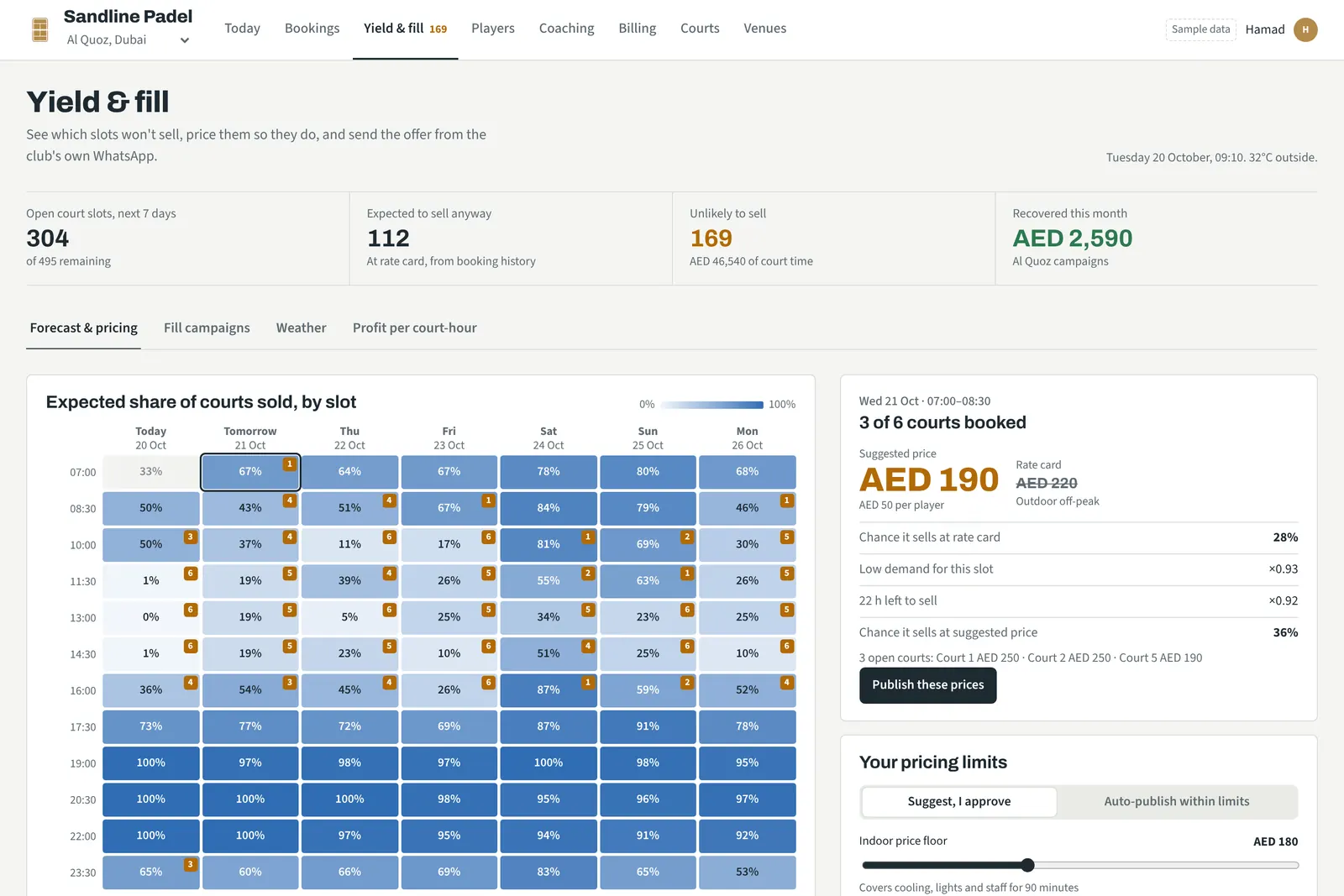Select the Today 20 Oct column header
1344x896 pixels.
click(151, 438)
